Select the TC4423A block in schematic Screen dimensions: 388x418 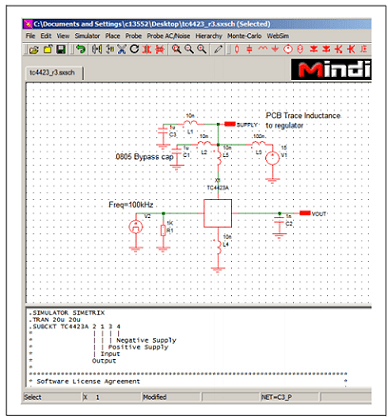[x=218, y=213]
